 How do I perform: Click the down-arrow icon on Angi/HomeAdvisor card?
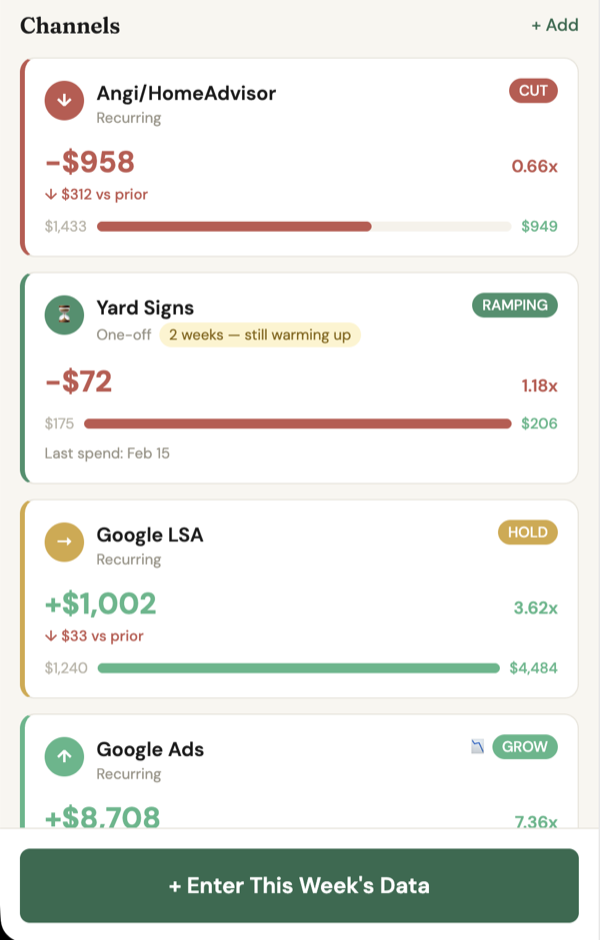pyautogui.click(x=64, y=100)
